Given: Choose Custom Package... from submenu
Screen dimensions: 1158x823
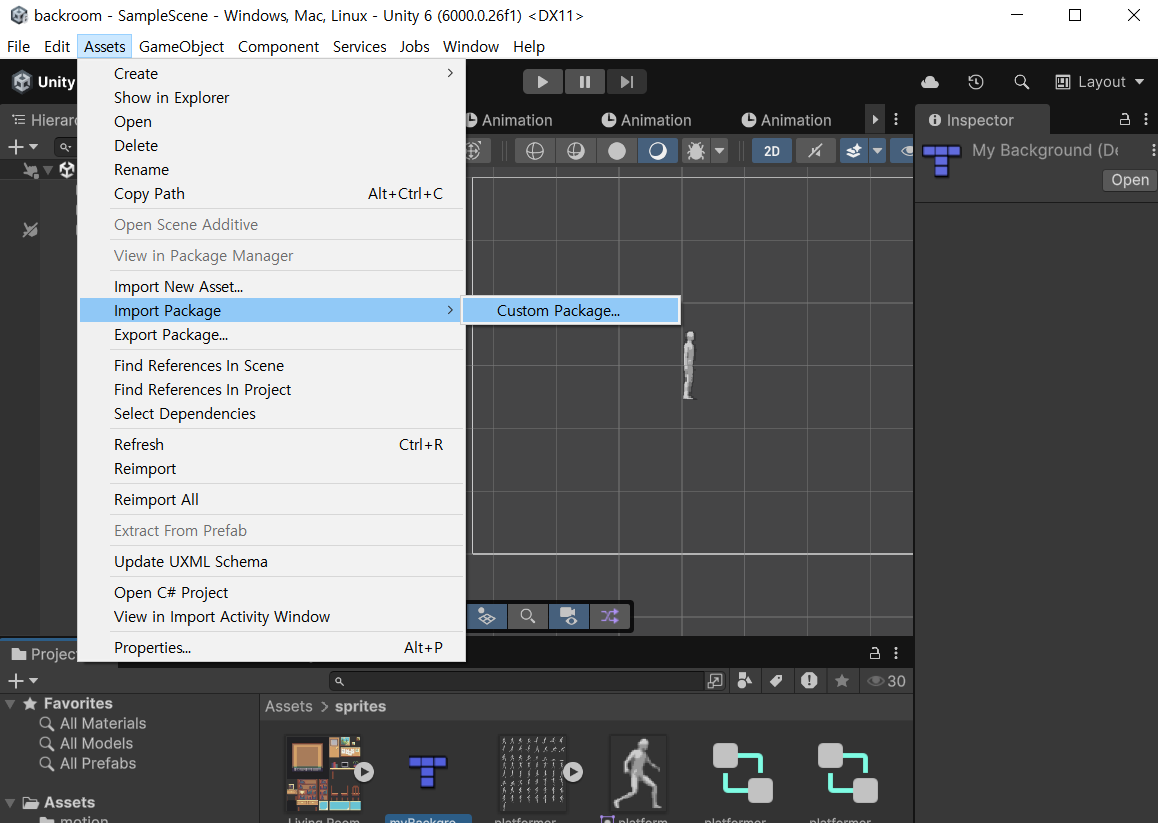Looking at the screenshot, I should 570,311.
